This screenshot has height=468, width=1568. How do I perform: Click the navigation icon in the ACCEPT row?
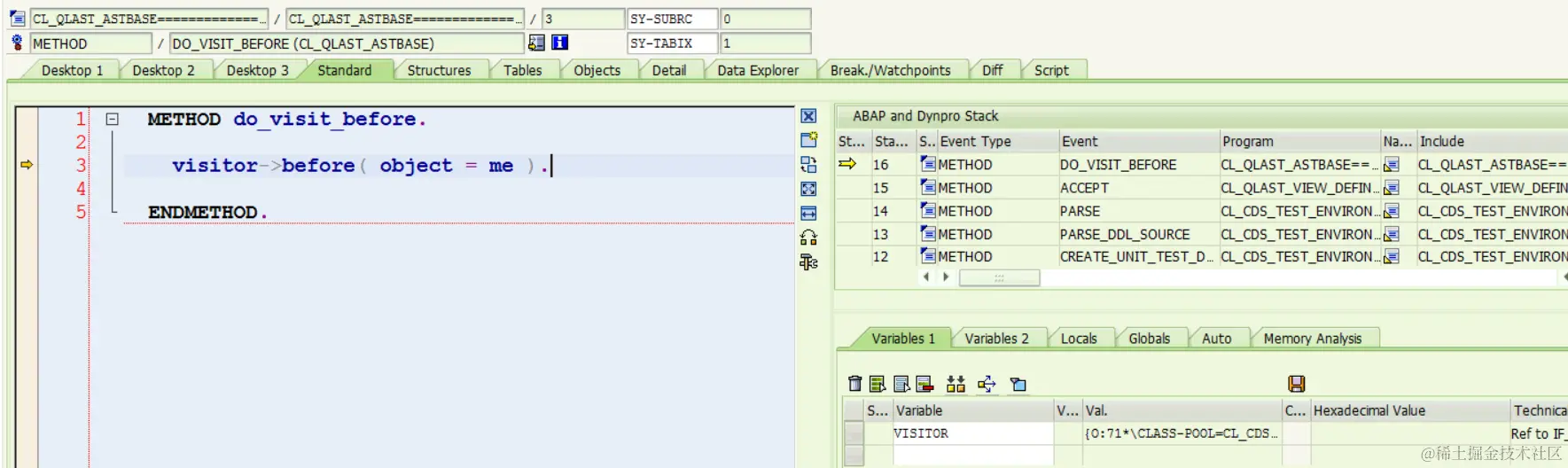pos(1391,188)
